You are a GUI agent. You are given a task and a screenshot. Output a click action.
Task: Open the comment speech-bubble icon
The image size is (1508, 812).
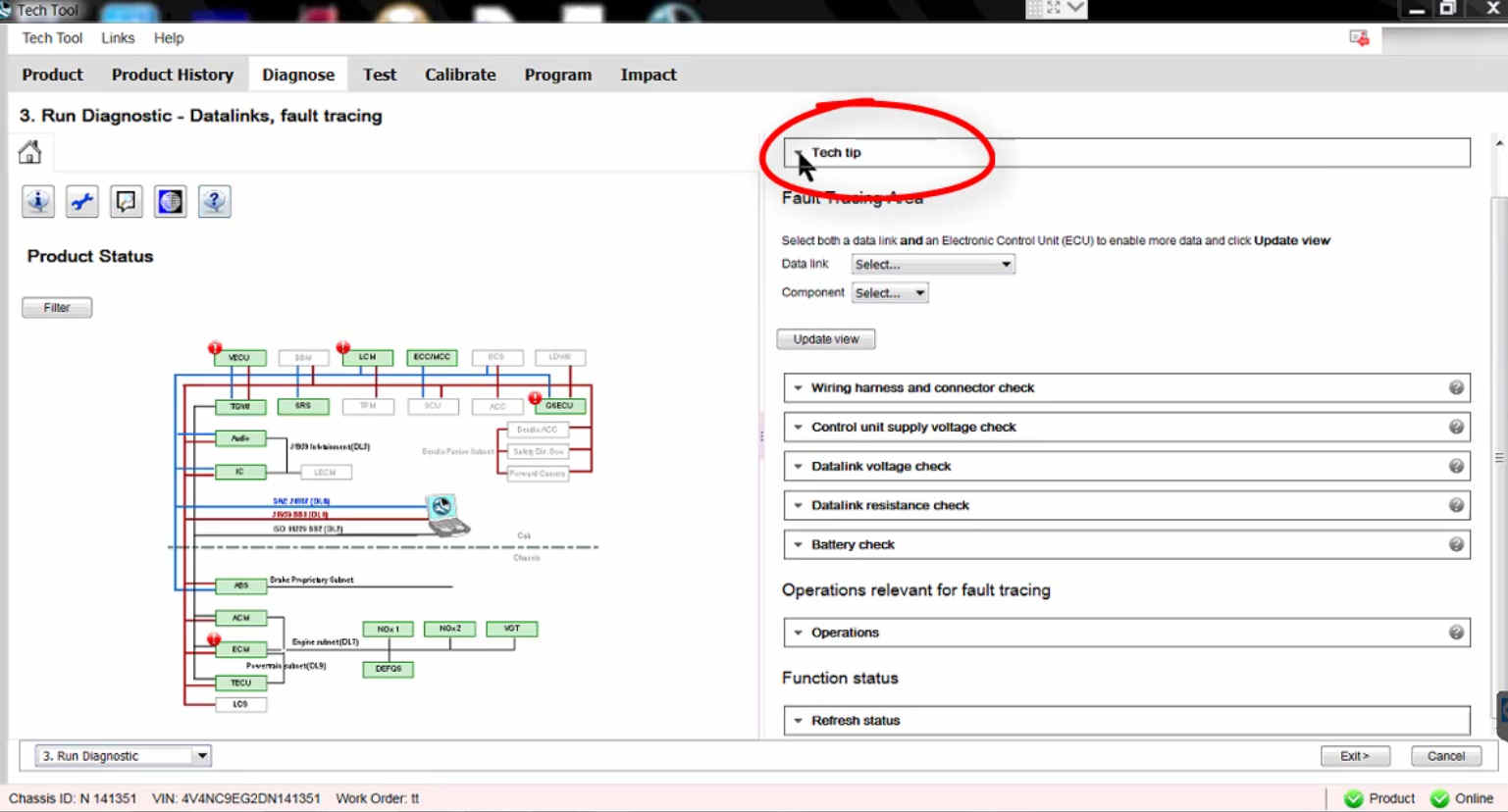click(x=127, y=202)
